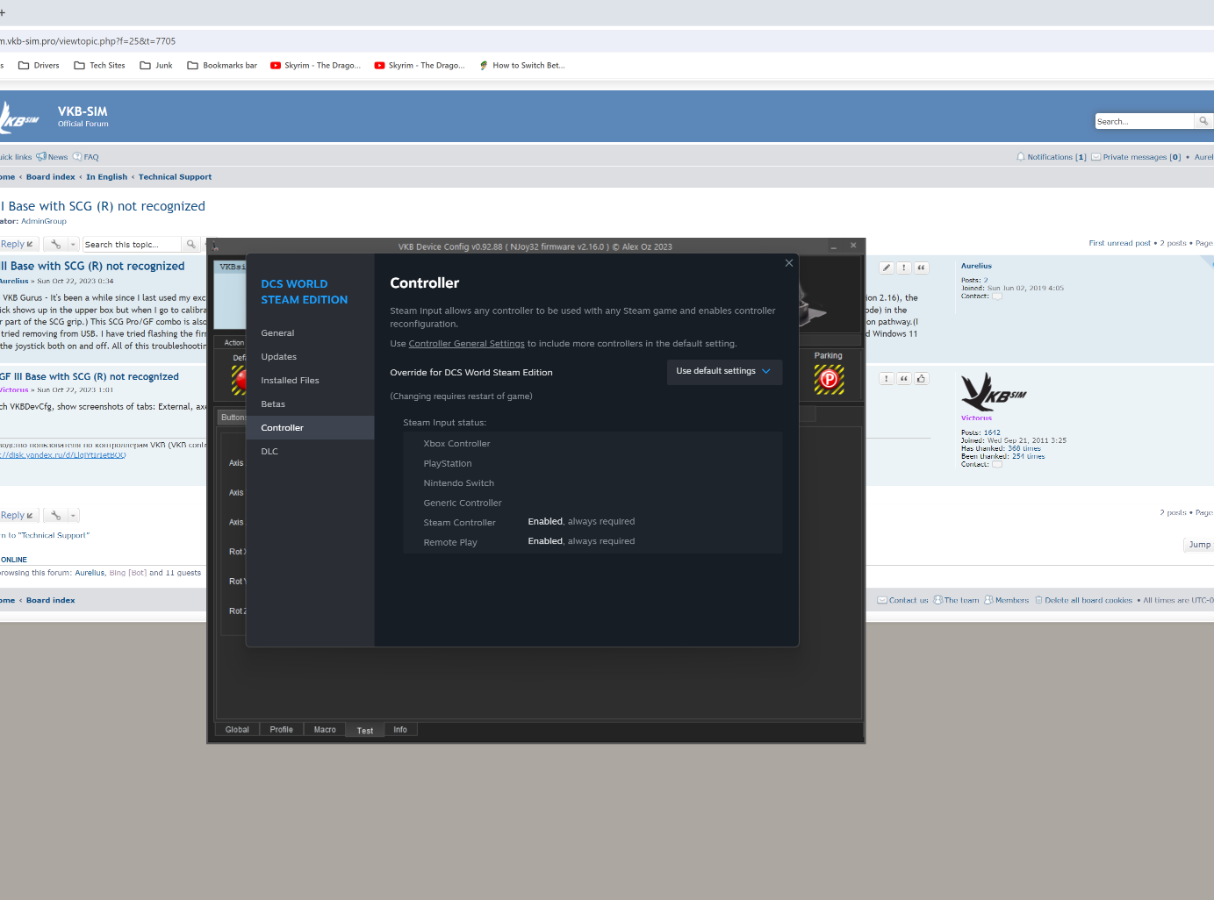1214x900 pixels.
Task: Click the edit post pencil icon
Action: [x=887, y=268]
